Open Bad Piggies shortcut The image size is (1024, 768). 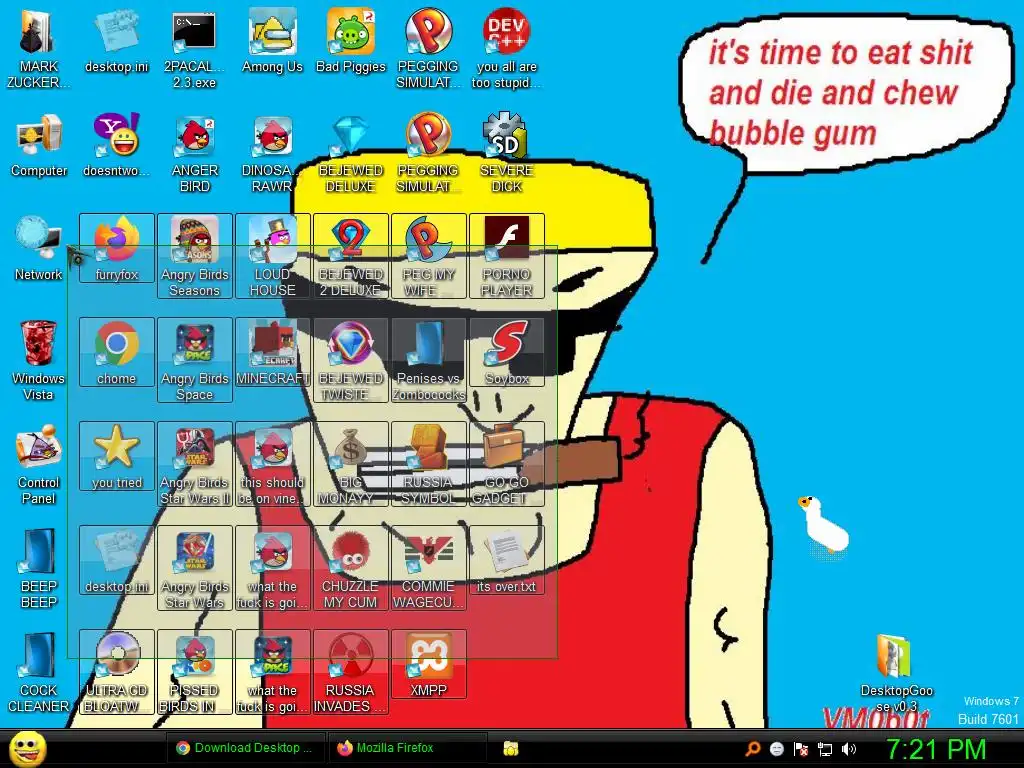351,42
